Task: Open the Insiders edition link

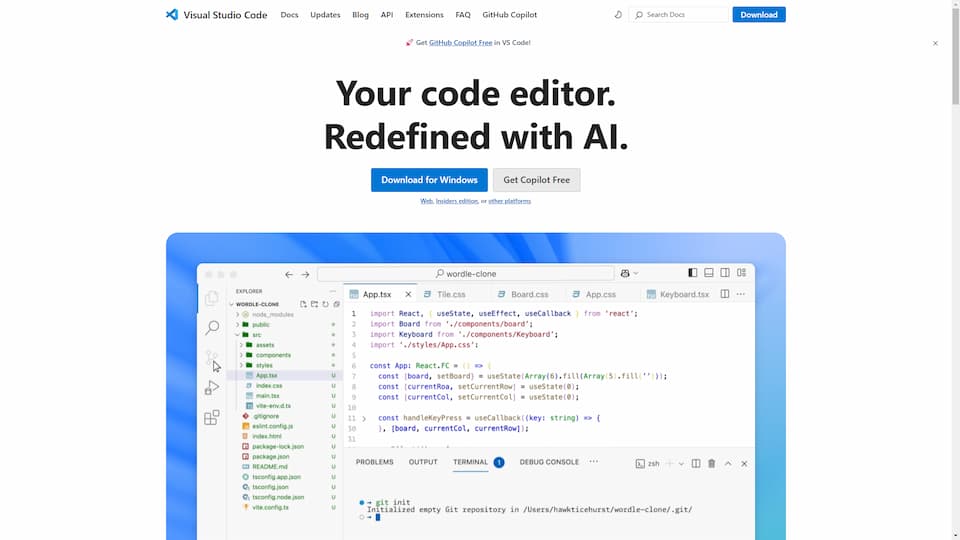Action: coord(457,201)
